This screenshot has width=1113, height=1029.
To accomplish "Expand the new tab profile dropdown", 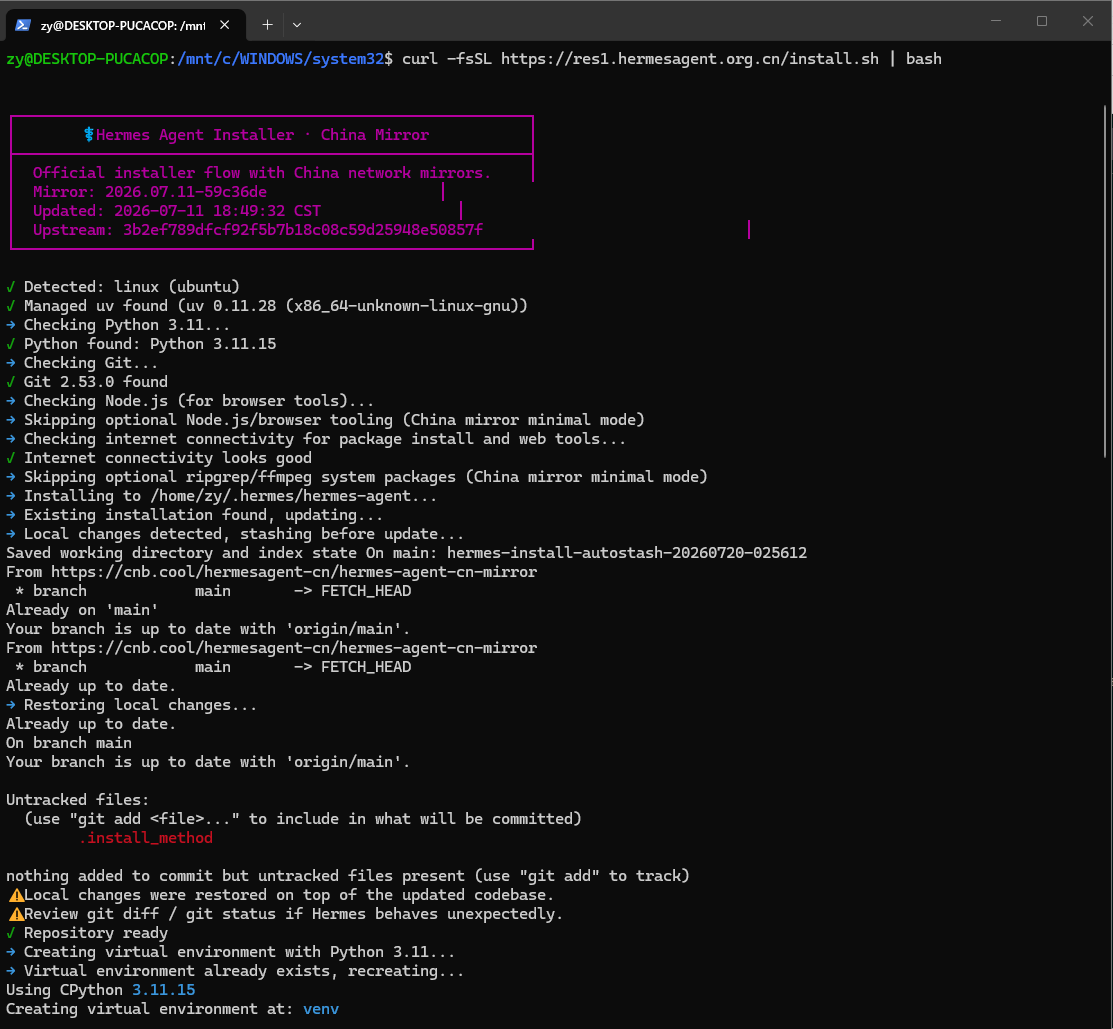I will pyautogui.click(x=297, y=25).
